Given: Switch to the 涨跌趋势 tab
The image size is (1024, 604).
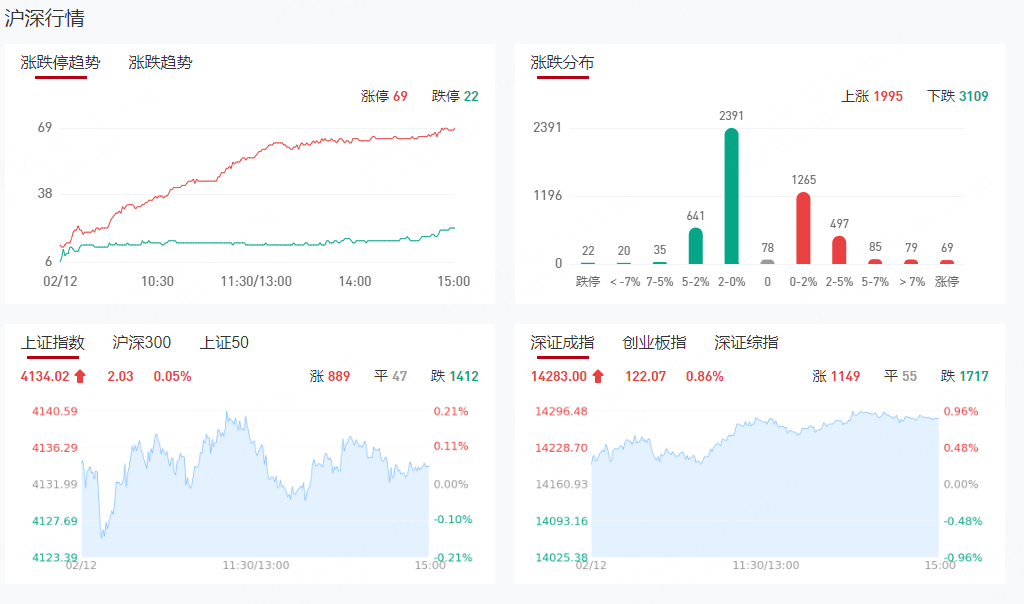Looking at the screenshot, I should coord(160,62).
